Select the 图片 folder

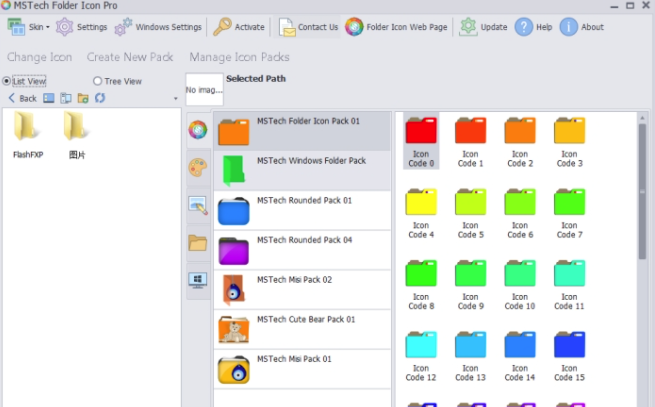77,135
